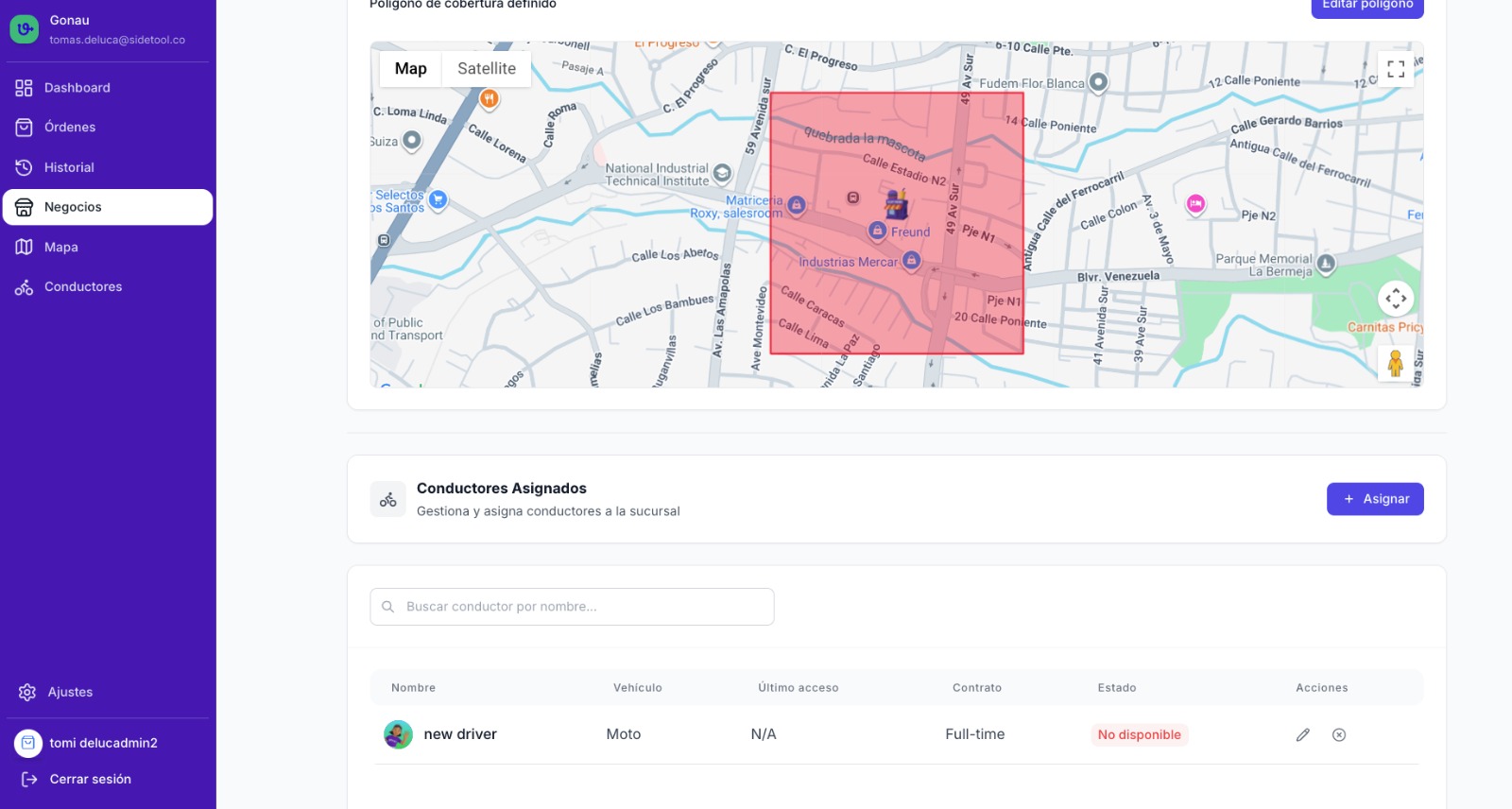Image resolution: width=1512 pixels, height=809 pixels.
Task: Click the Conductores bicycle icon
Action: pyautogui.click(x=25, y=287)
